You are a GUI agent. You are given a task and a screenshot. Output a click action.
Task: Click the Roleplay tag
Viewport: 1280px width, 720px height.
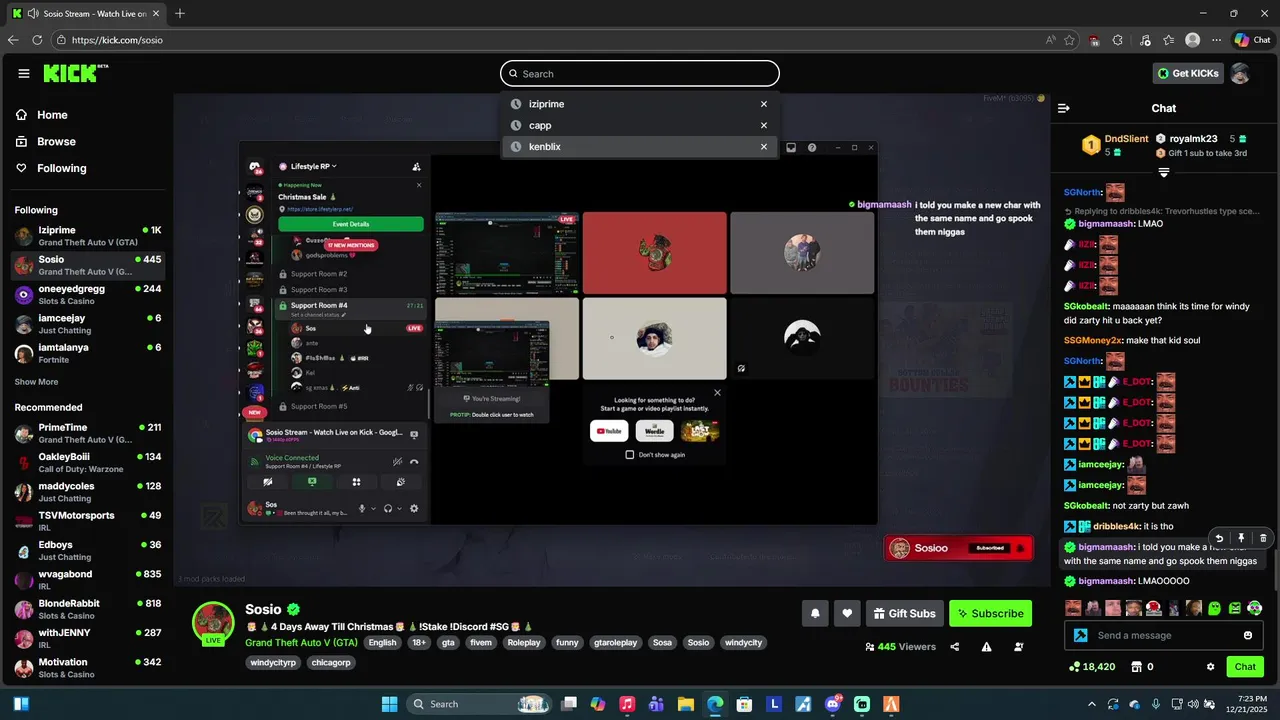point(523,643)
